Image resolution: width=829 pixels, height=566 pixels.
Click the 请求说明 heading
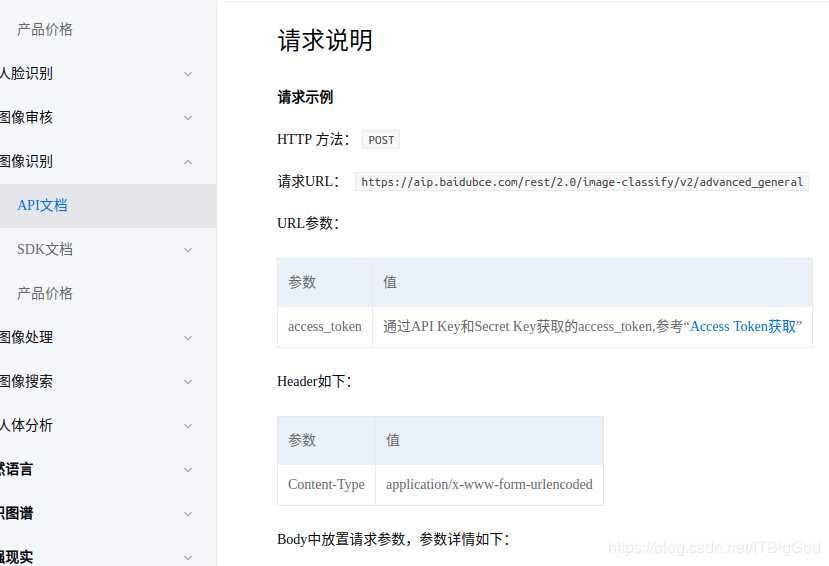325,41
